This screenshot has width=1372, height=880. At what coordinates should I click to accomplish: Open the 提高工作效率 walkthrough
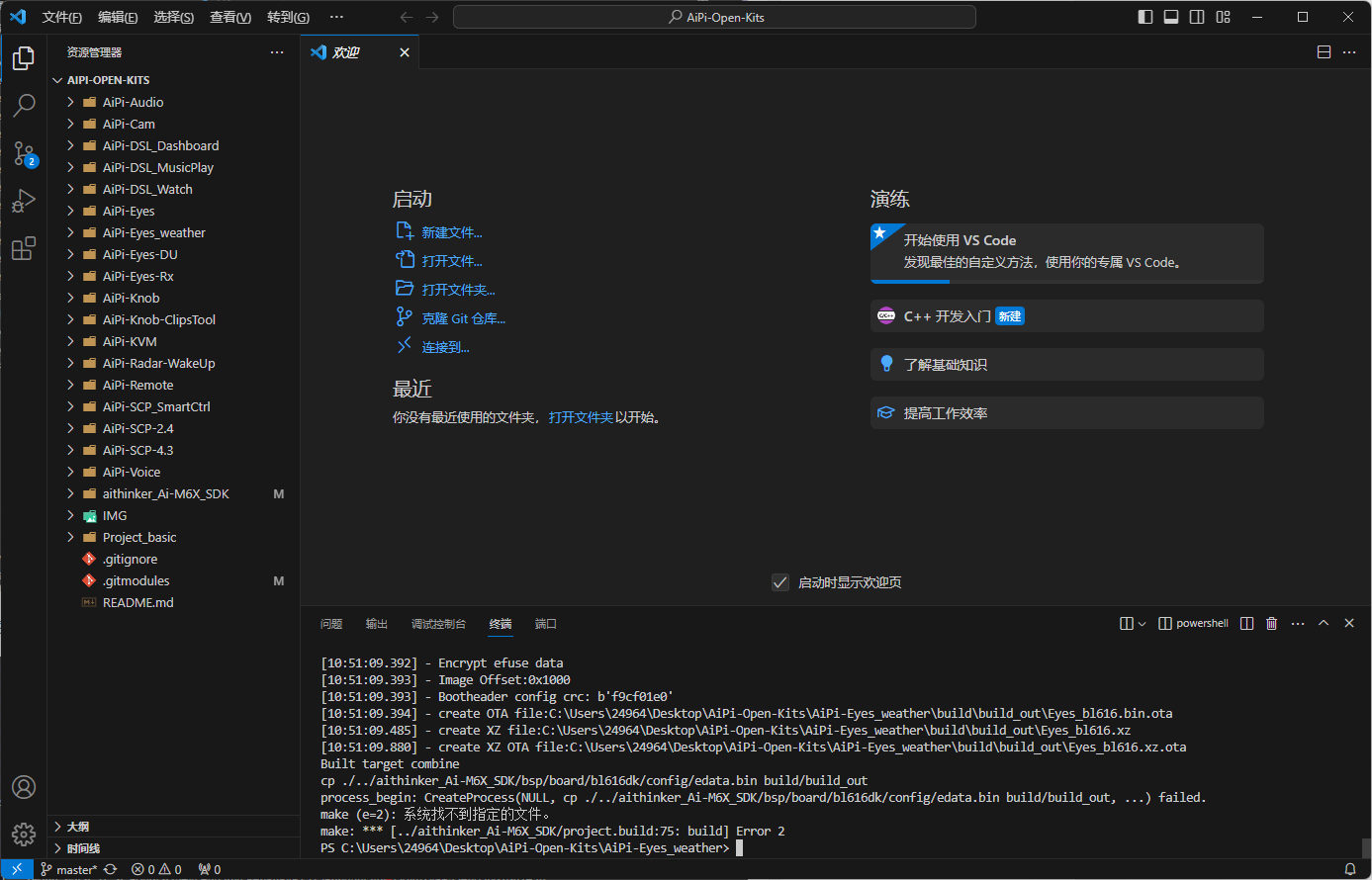(1067, 413)
